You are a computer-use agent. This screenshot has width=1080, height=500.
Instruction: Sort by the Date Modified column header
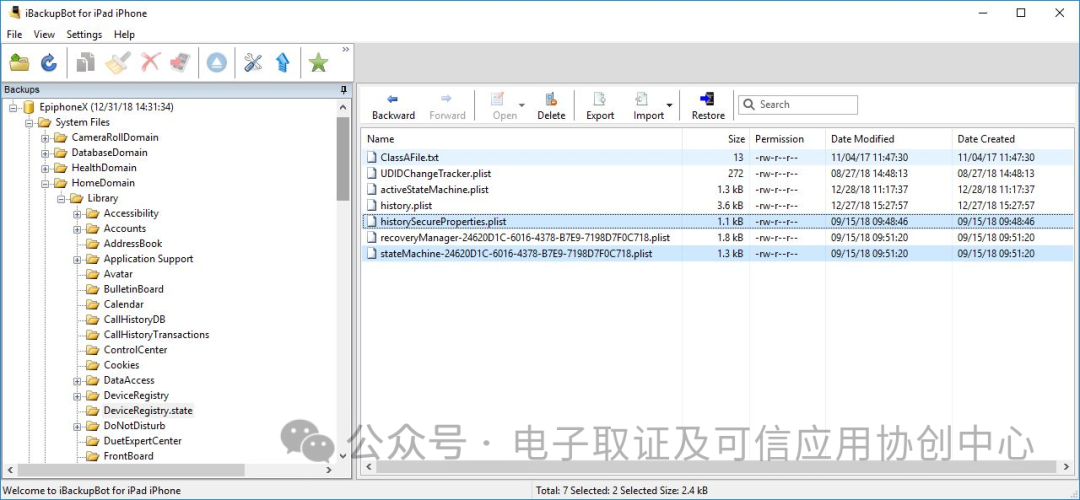(x=888, y=138)
